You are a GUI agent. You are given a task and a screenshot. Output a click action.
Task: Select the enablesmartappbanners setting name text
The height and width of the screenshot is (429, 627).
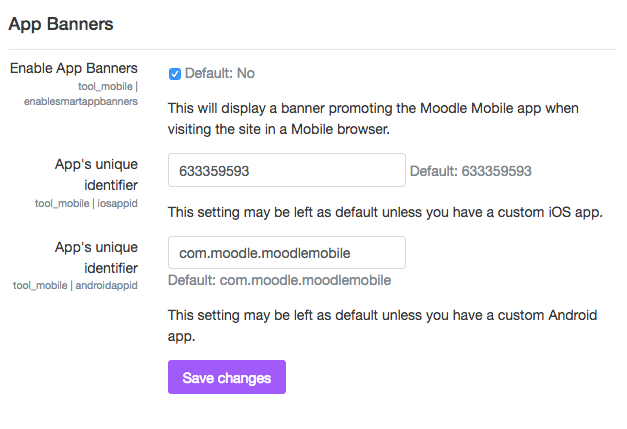pyautogui.click(x=81, y=102)
